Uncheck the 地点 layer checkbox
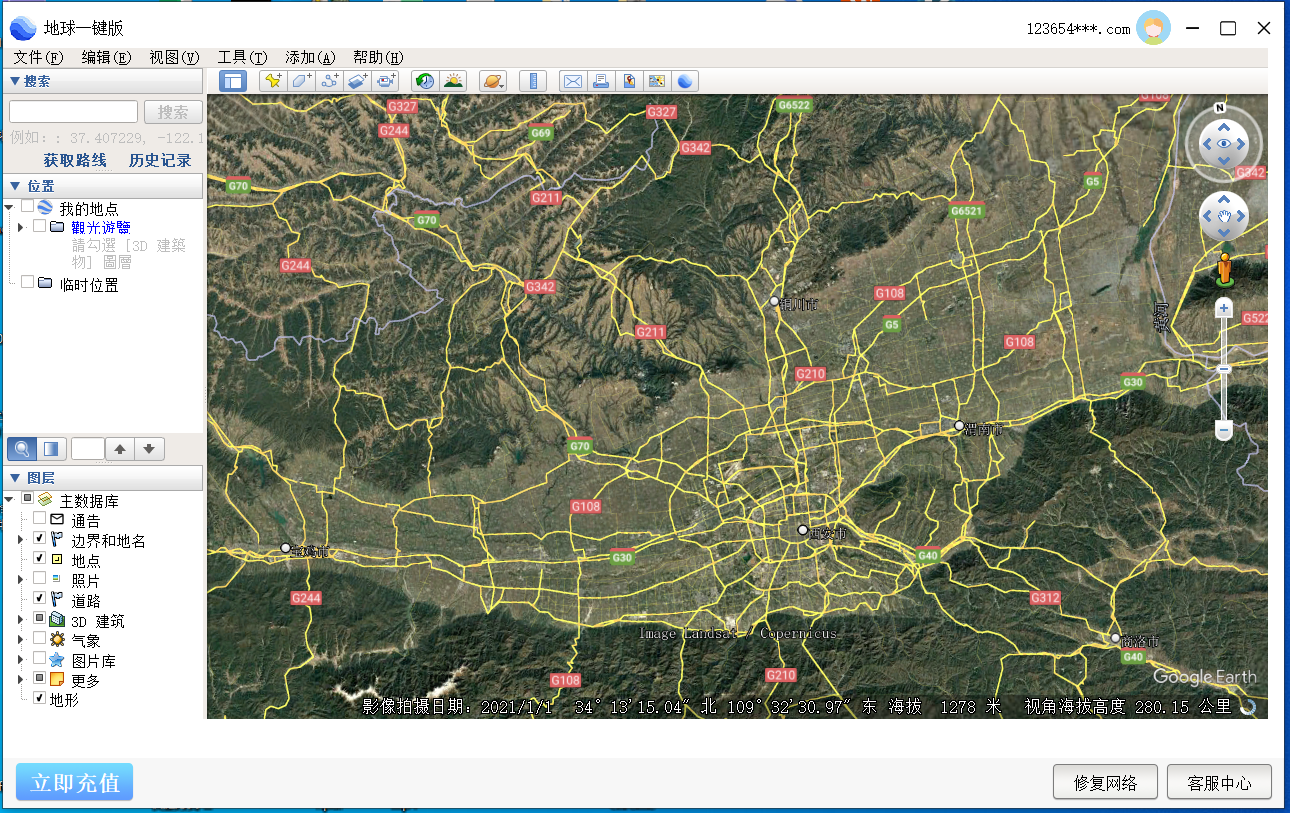The image size is (1290, 813). 40,559
